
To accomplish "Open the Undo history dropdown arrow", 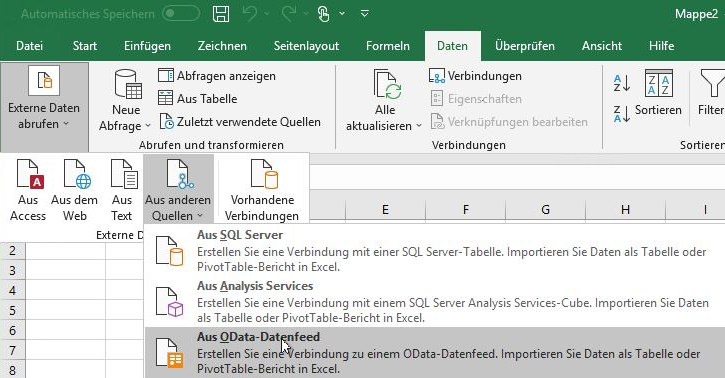I will point(267,14).
